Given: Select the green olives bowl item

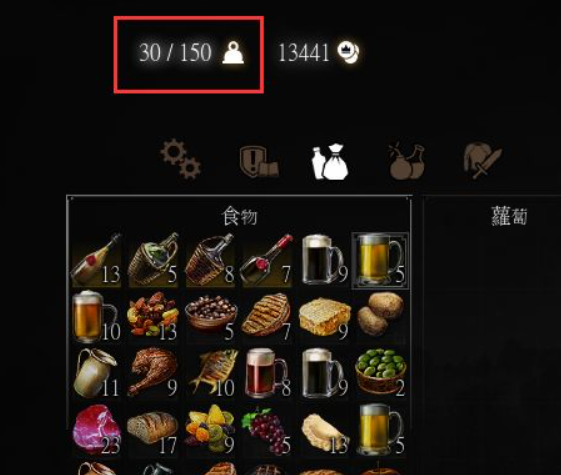Looking at the screenshot, I should [380, 372].
